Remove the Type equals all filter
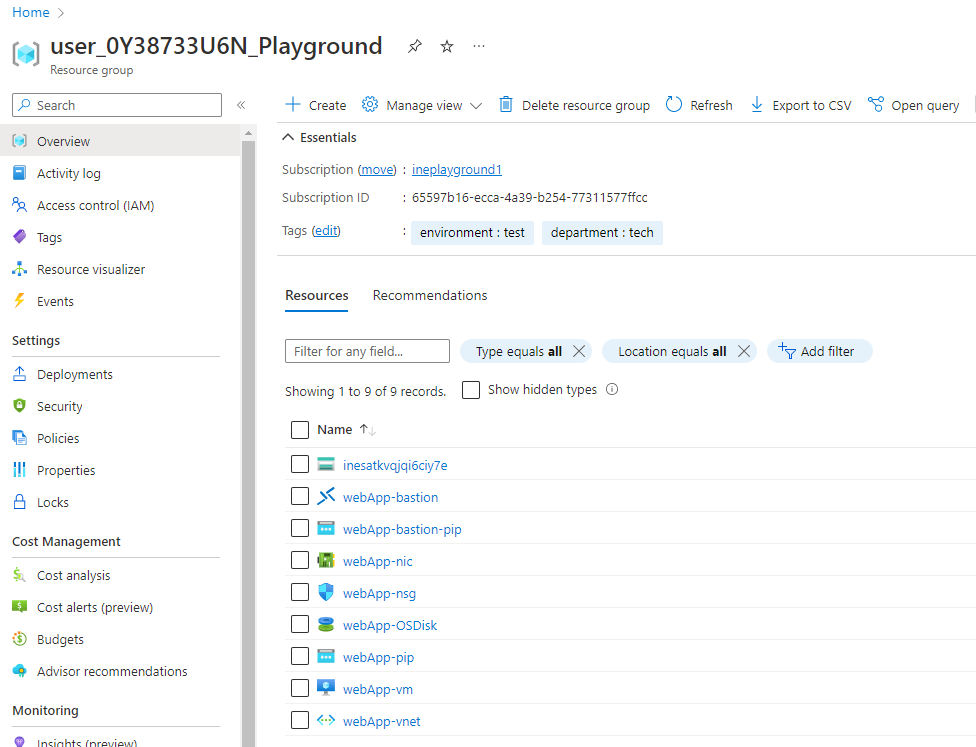Image resolution: width=976 pixels, height=747 pixels. tap(578, 351)
